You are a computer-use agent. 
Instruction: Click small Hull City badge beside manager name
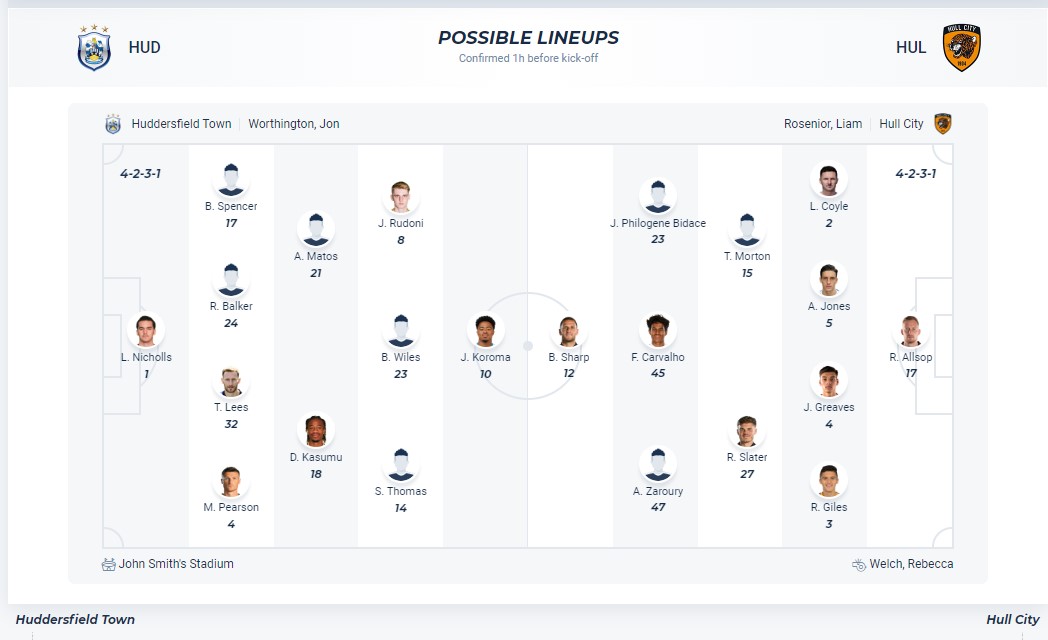tap(942, 124)
